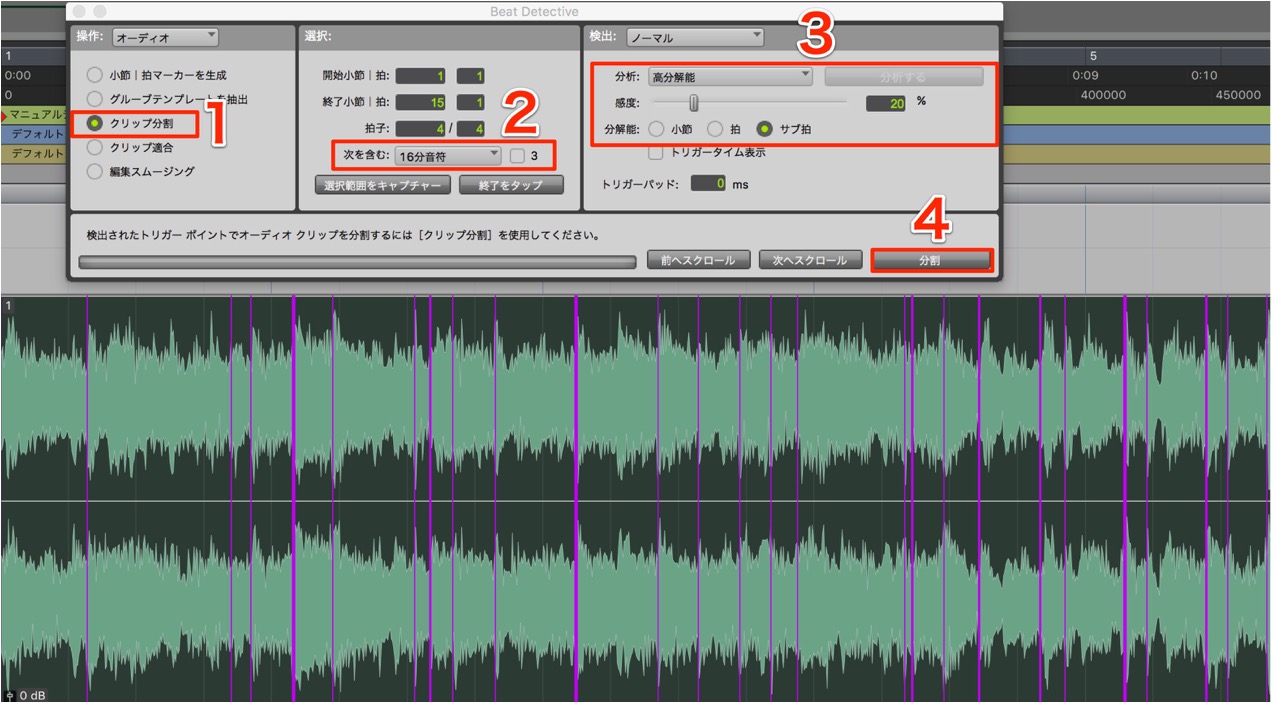Open 検出 ノーマル dropdown

695,38
